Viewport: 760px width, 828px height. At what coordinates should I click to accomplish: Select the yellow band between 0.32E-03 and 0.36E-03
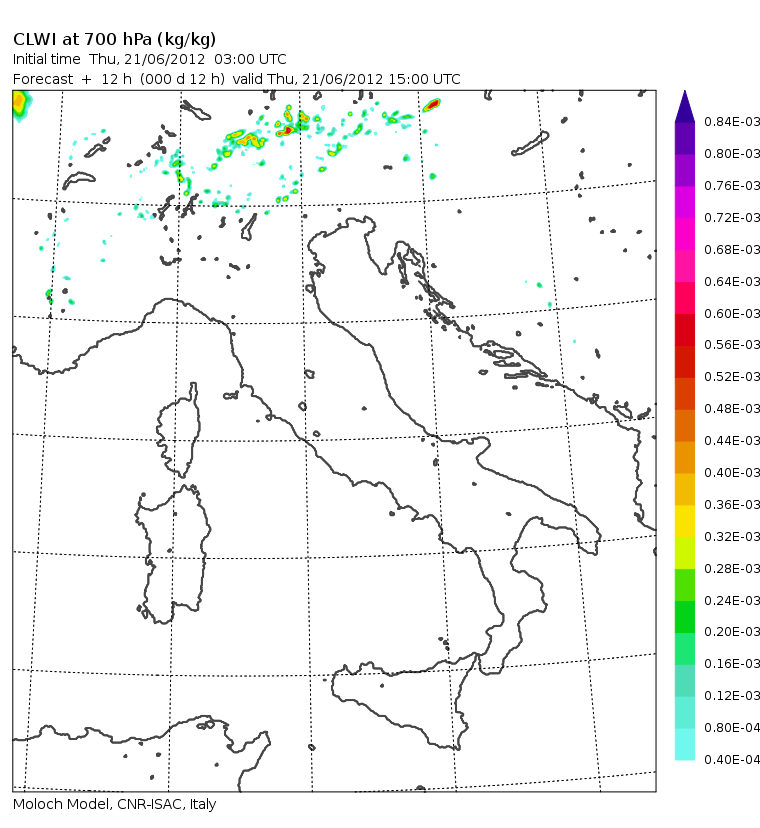(684, 521)
